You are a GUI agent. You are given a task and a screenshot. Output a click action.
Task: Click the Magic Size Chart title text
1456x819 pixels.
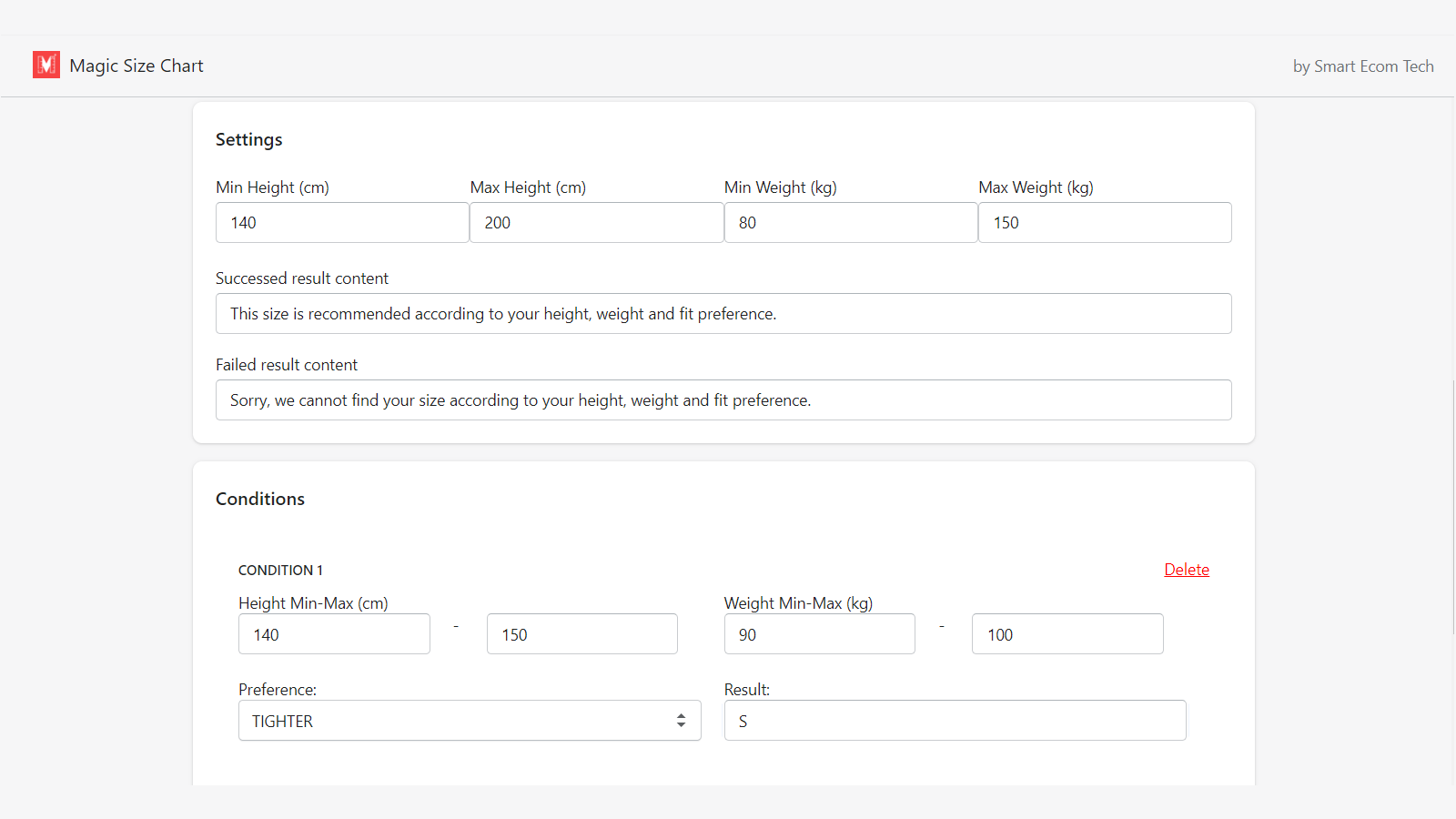coord(136,66)
